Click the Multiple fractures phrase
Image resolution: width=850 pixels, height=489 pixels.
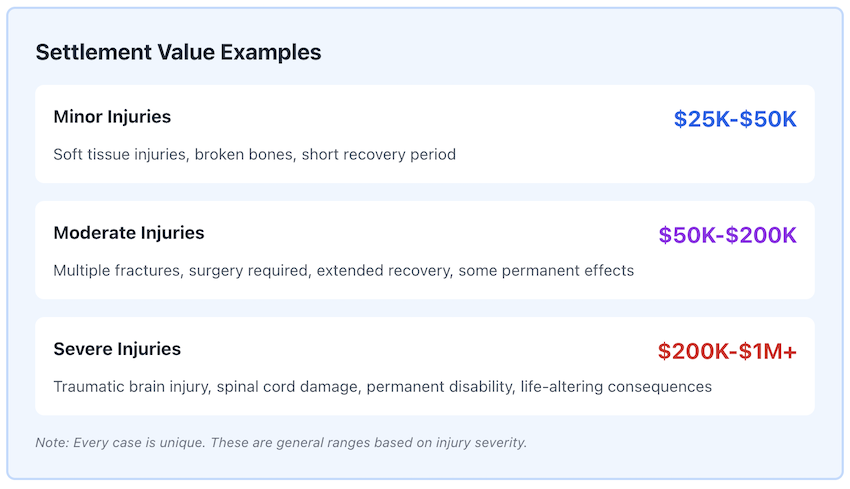(x=114, y=271)
